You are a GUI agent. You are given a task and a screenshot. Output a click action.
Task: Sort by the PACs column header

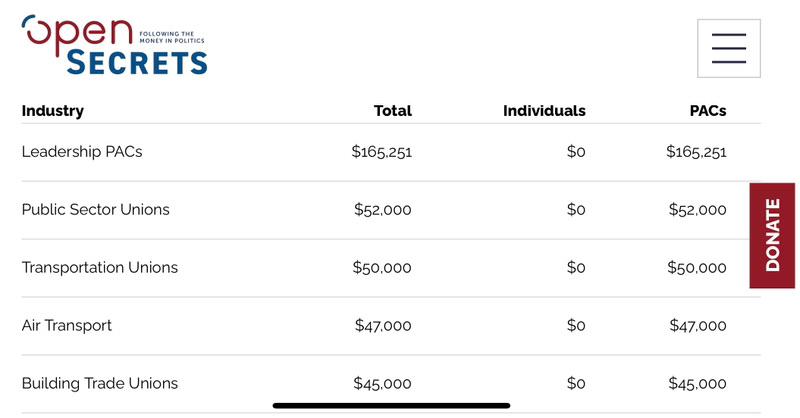(x=708, y=111)
